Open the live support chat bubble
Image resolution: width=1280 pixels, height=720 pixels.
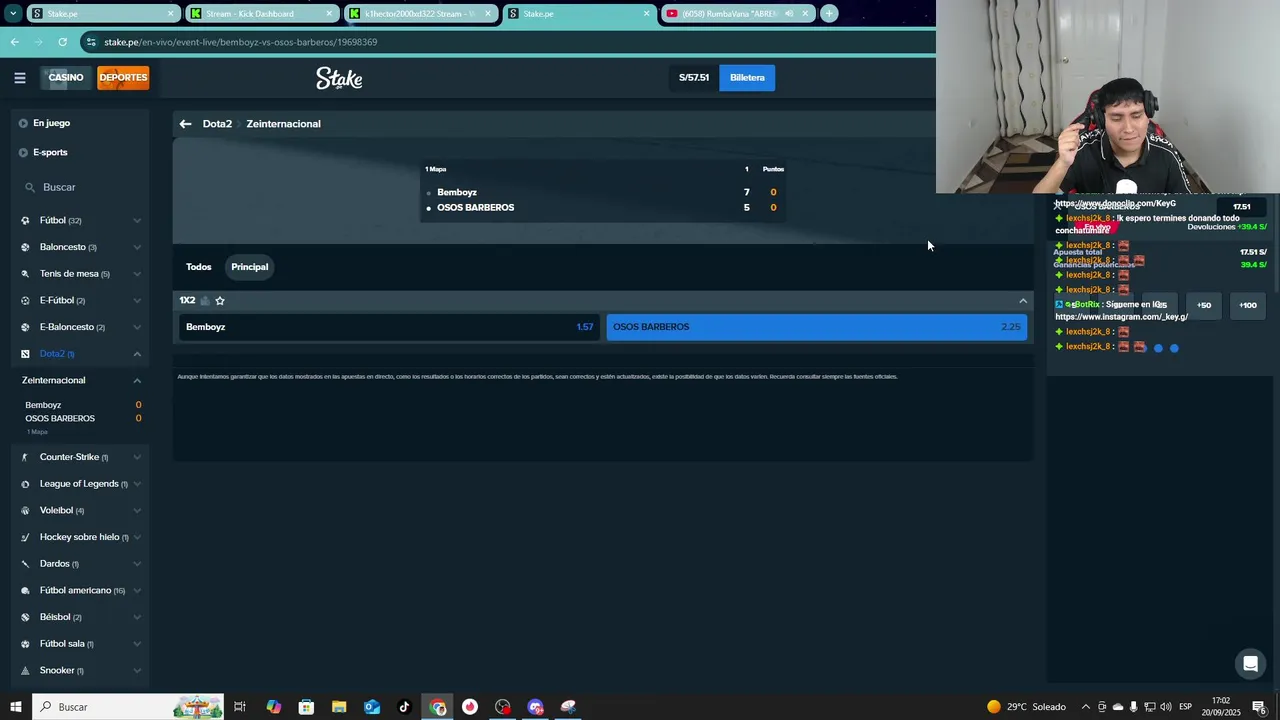(1250, 663)
